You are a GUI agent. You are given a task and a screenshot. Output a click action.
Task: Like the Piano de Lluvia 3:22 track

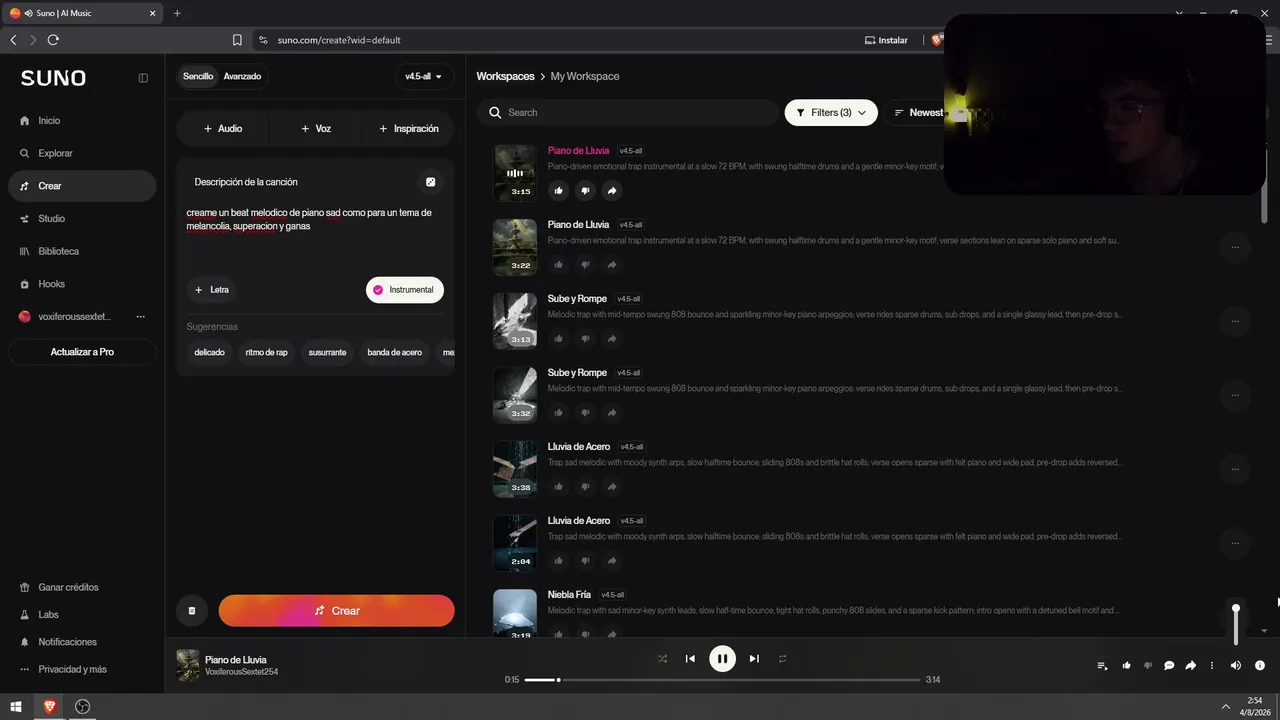tap(559, 265)
